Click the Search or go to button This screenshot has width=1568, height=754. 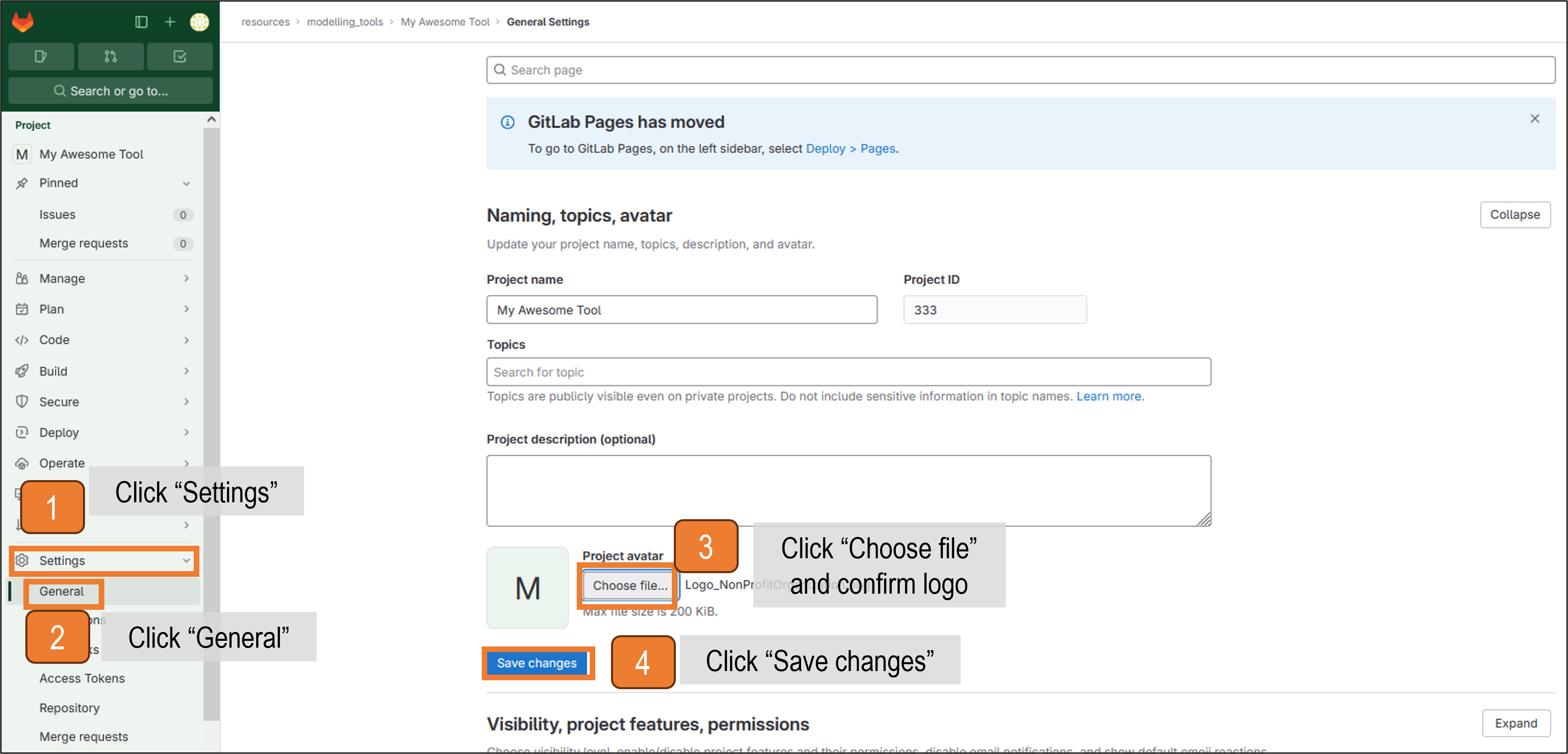111,91
